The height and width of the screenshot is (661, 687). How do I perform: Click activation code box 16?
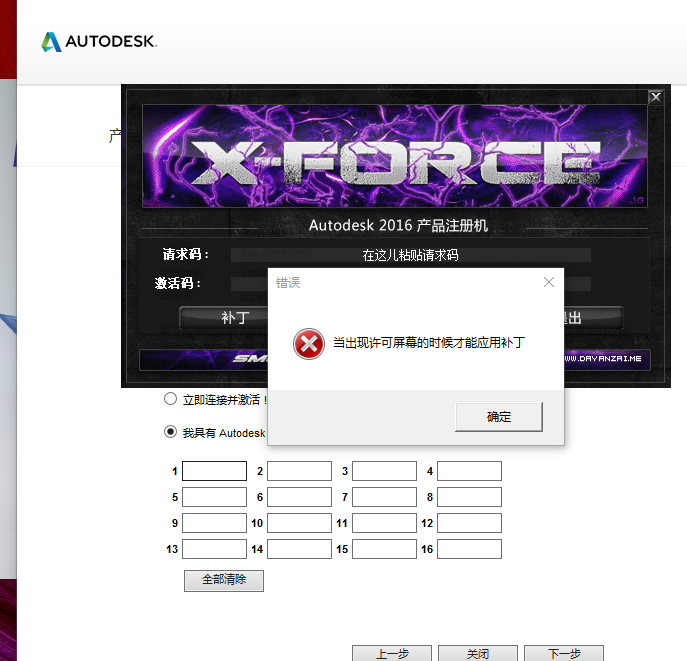[x=469, y=549]
